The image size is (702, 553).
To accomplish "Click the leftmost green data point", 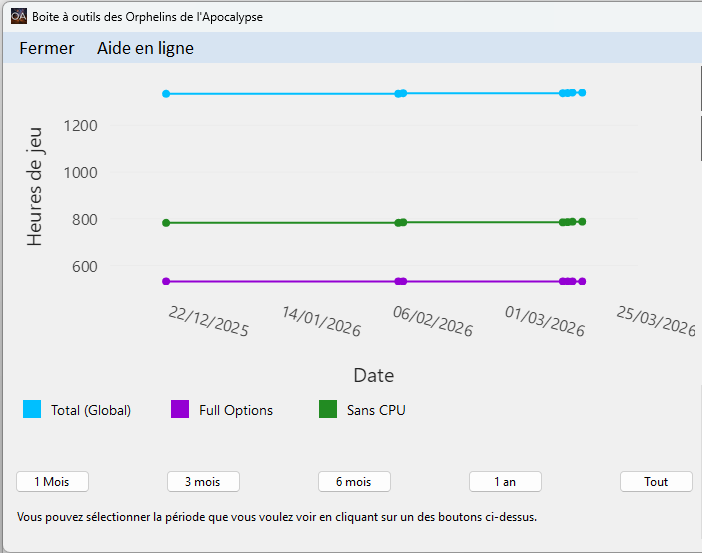I will (x=166, y=223).
